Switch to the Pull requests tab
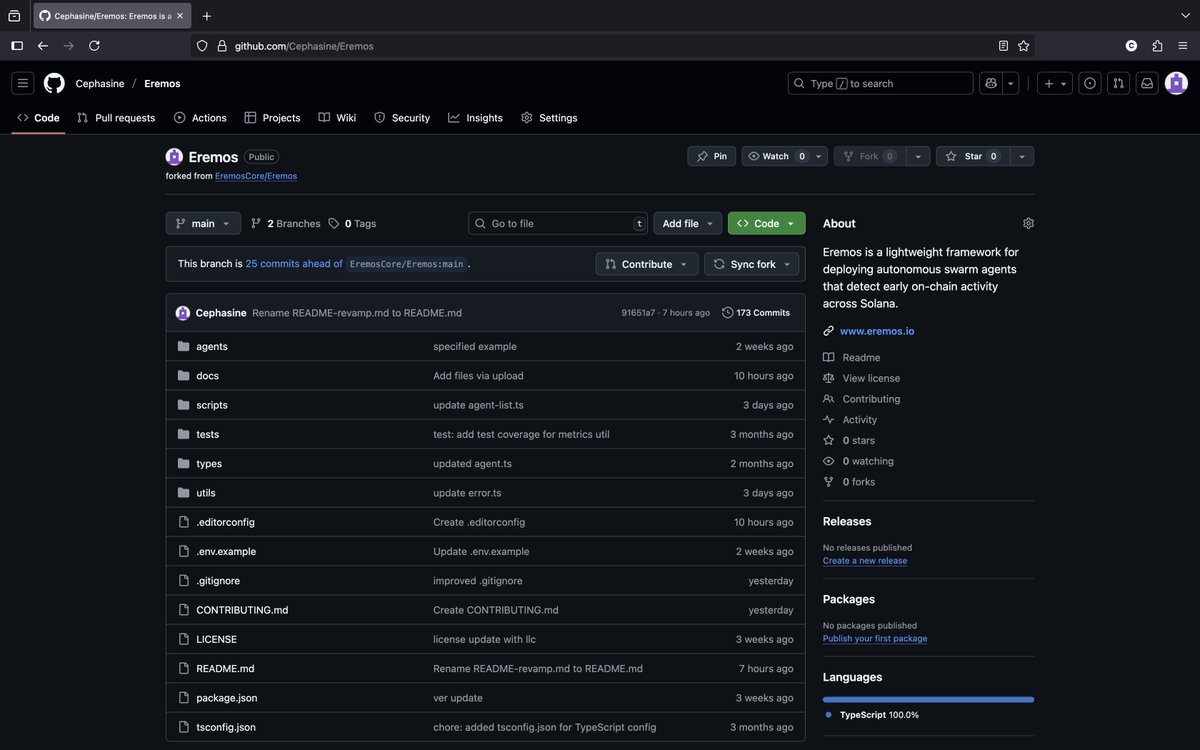Image resolution: width=1200 pixels, height=750 pixels. pyautogui.click(x=116, y=118)
